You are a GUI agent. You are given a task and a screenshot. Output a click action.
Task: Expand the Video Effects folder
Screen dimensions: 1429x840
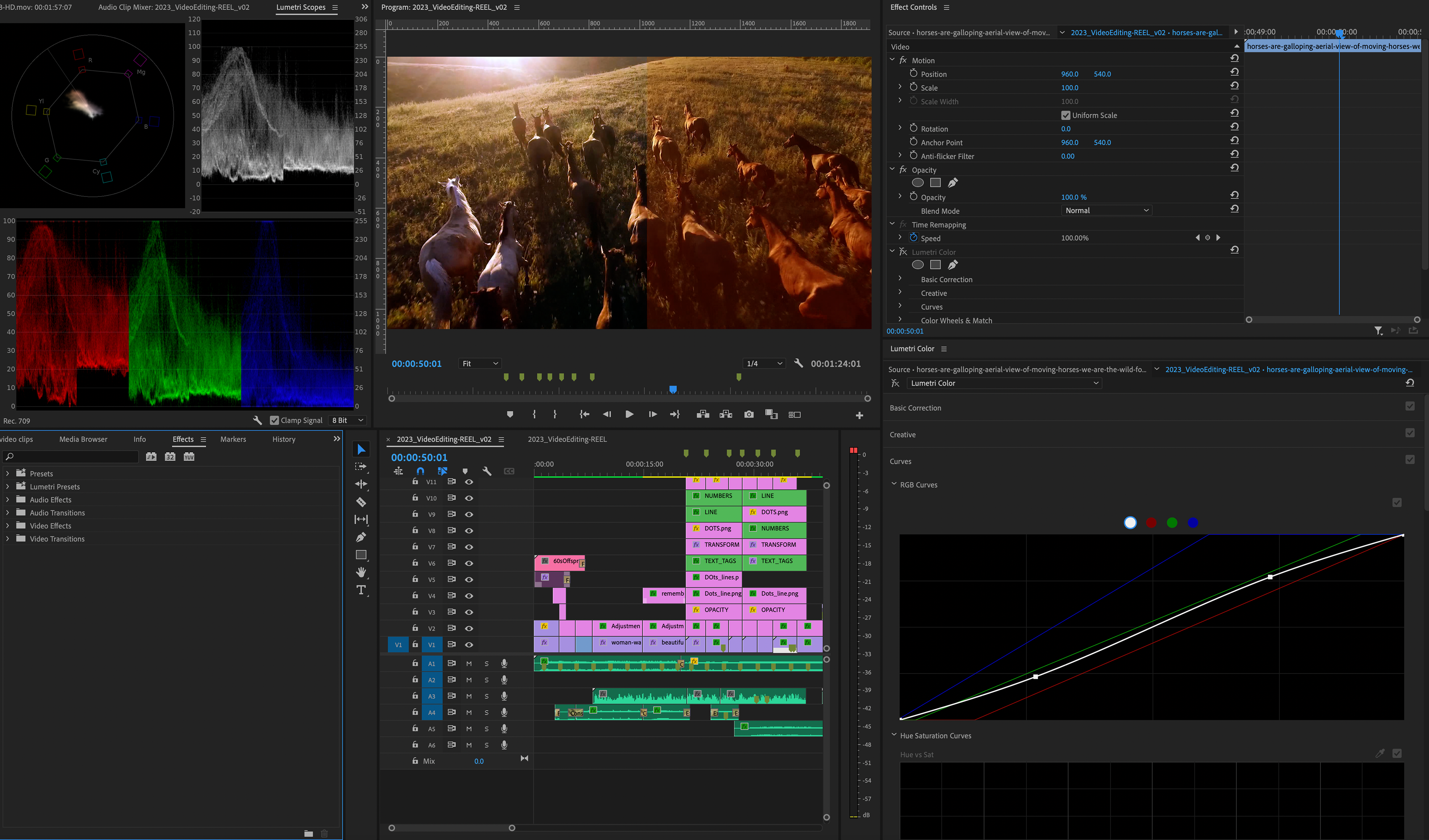click(x=7, y=525)
